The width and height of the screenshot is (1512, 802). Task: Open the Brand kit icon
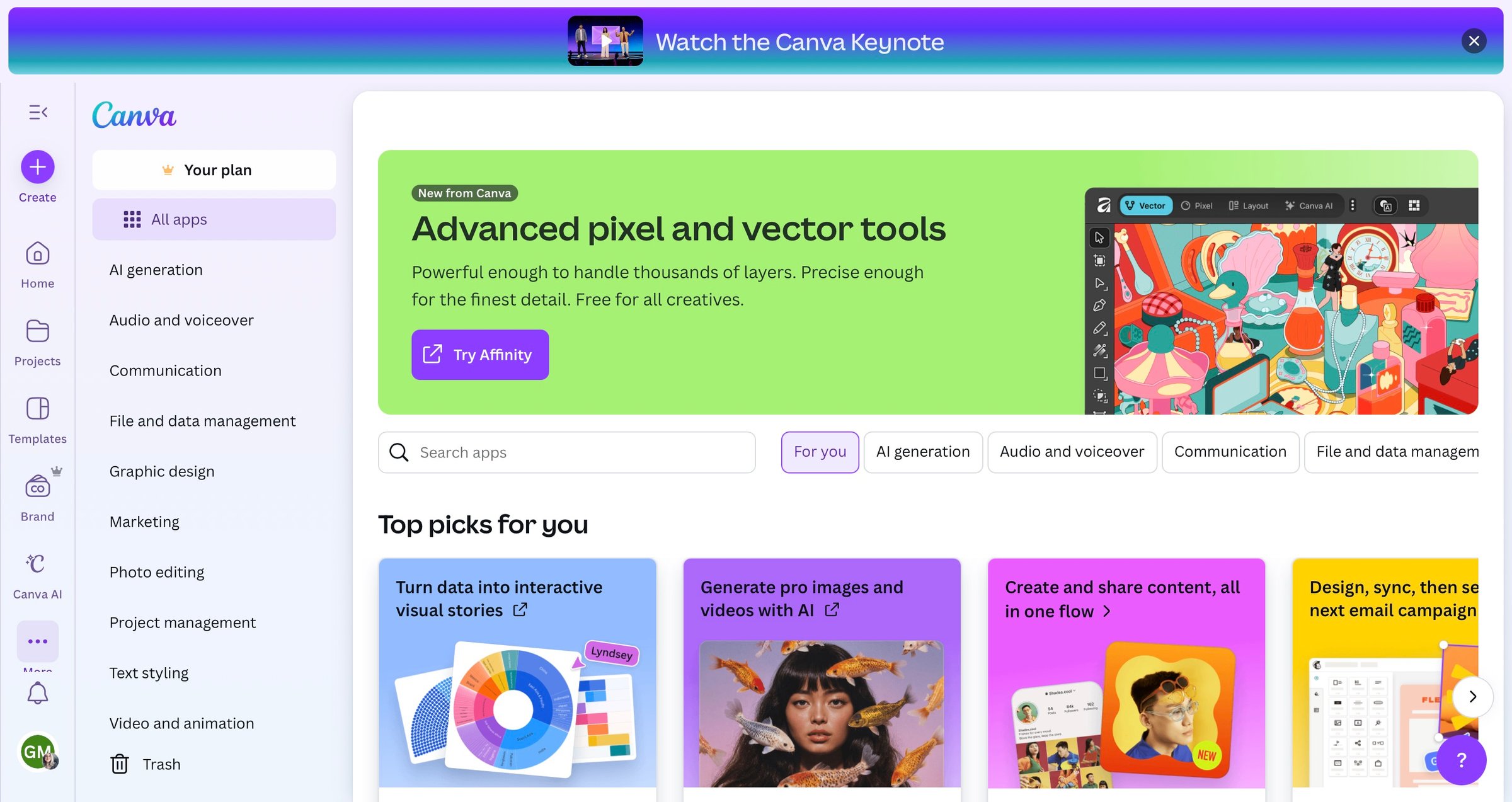tap(38, 486)
